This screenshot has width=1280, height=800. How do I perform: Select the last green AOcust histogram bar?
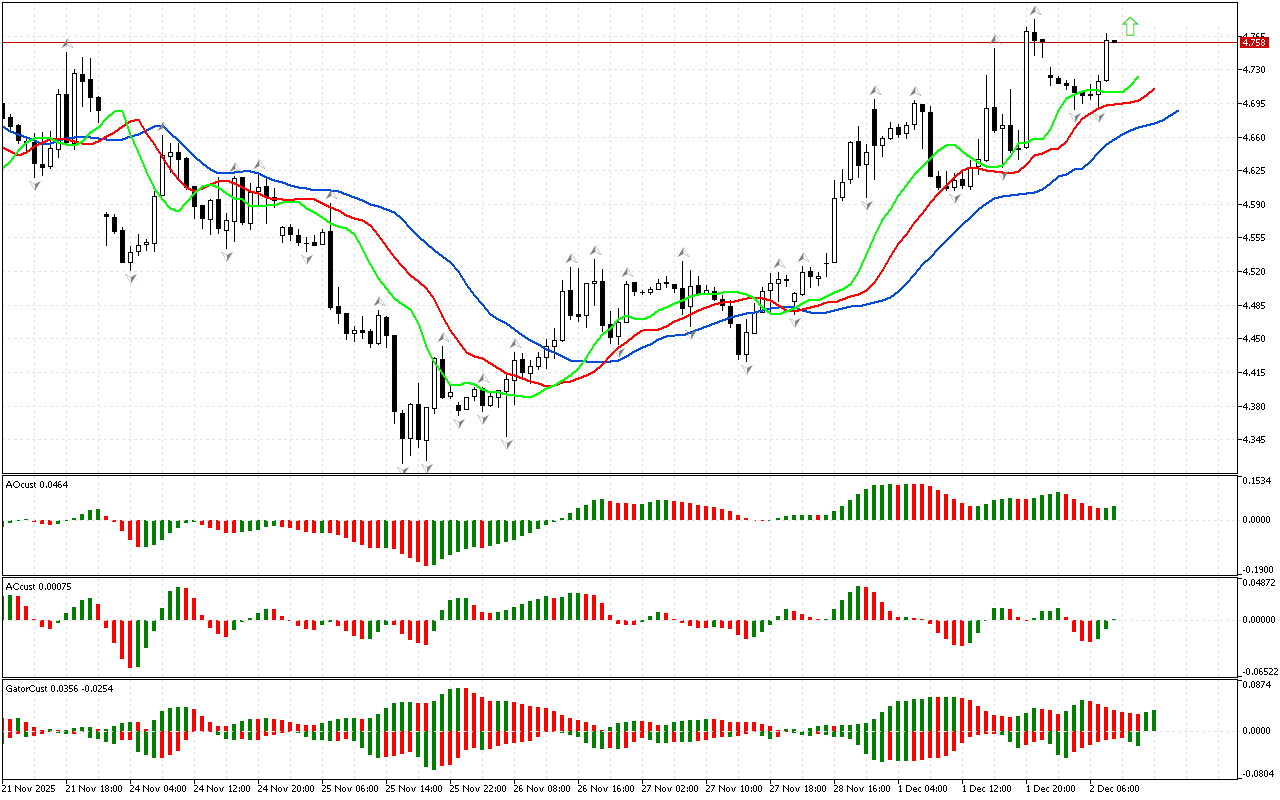click(x=1113, y=513)
